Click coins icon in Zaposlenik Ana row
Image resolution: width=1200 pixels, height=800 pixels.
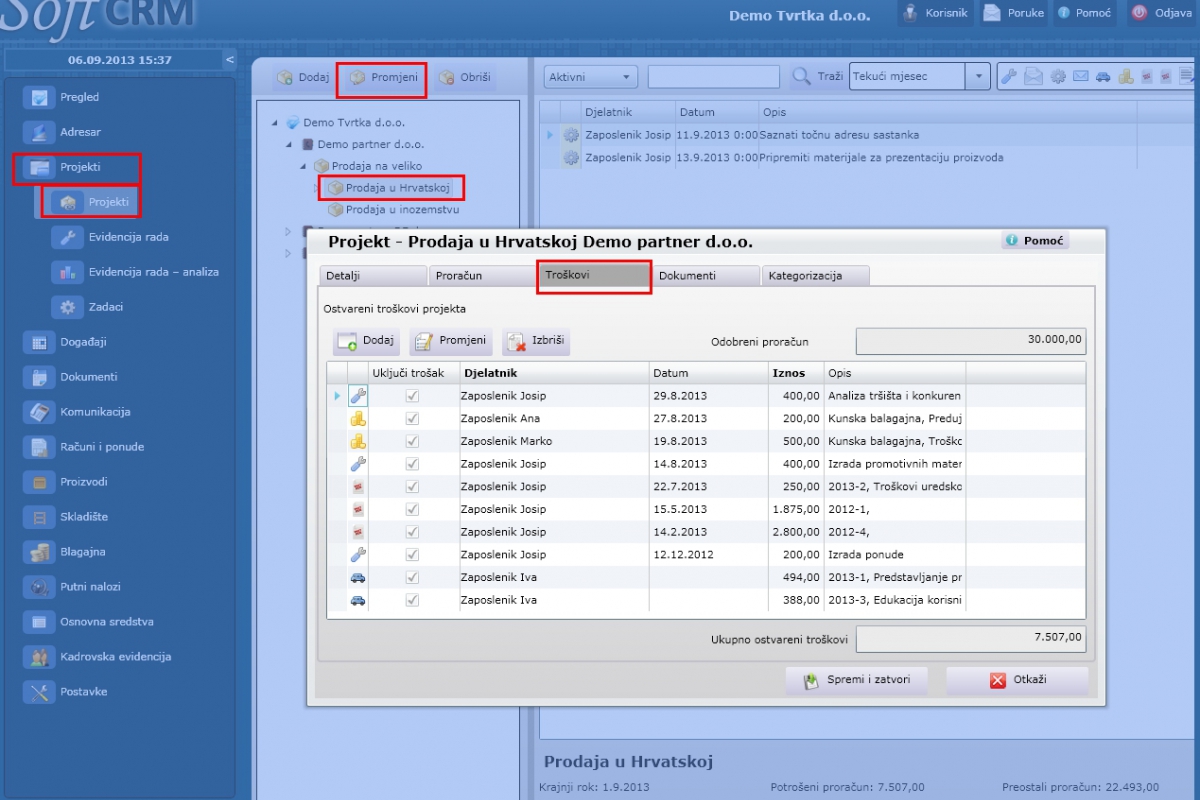pos(358,419)
